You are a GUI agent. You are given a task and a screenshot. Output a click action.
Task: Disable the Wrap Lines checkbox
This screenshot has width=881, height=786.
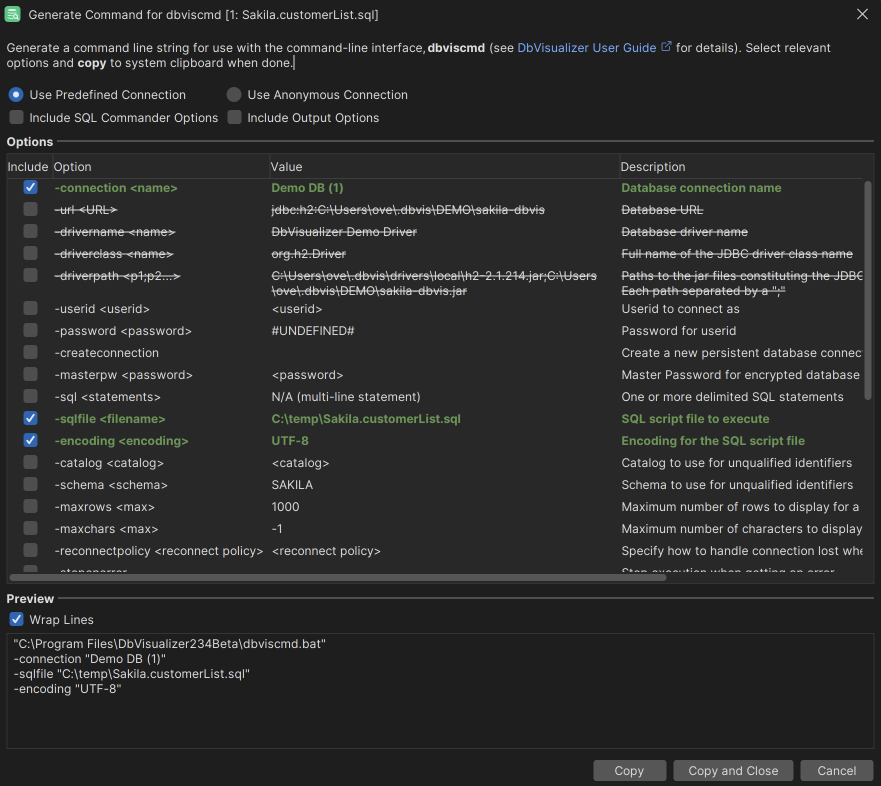[16, 619]
